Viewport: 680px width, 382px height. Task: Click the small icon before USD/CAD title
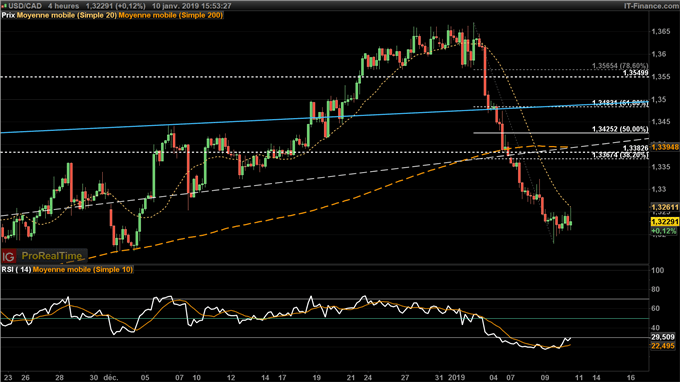[x=4, y=6]
